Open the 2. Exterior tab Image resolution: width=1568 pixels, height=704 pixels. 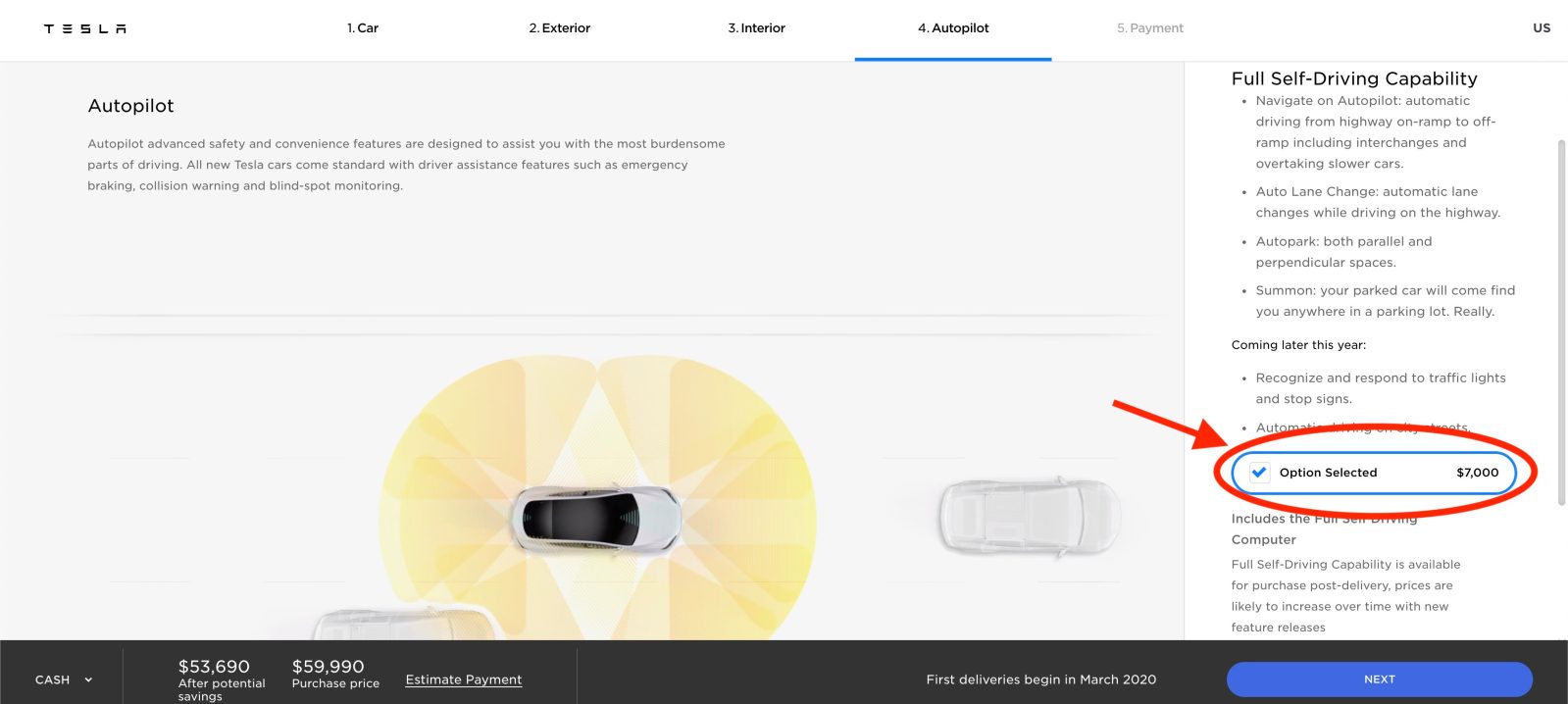pos(560,28)
